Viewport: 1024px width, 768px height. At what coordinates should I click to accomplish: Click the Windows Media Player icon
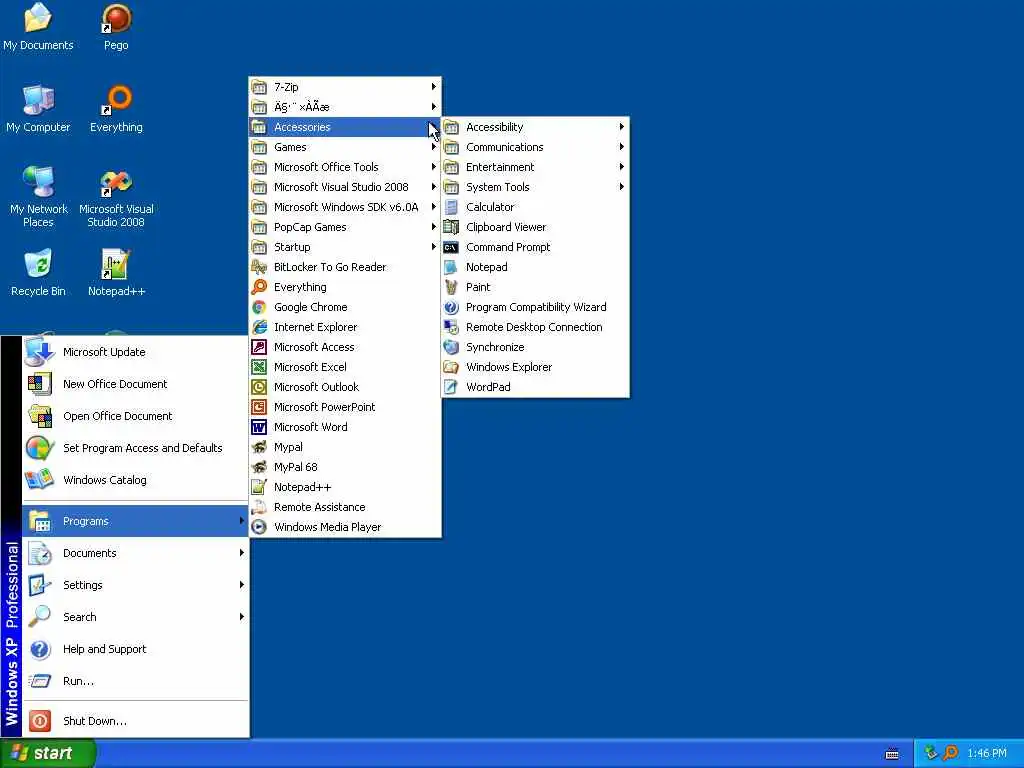pos(259,527)
